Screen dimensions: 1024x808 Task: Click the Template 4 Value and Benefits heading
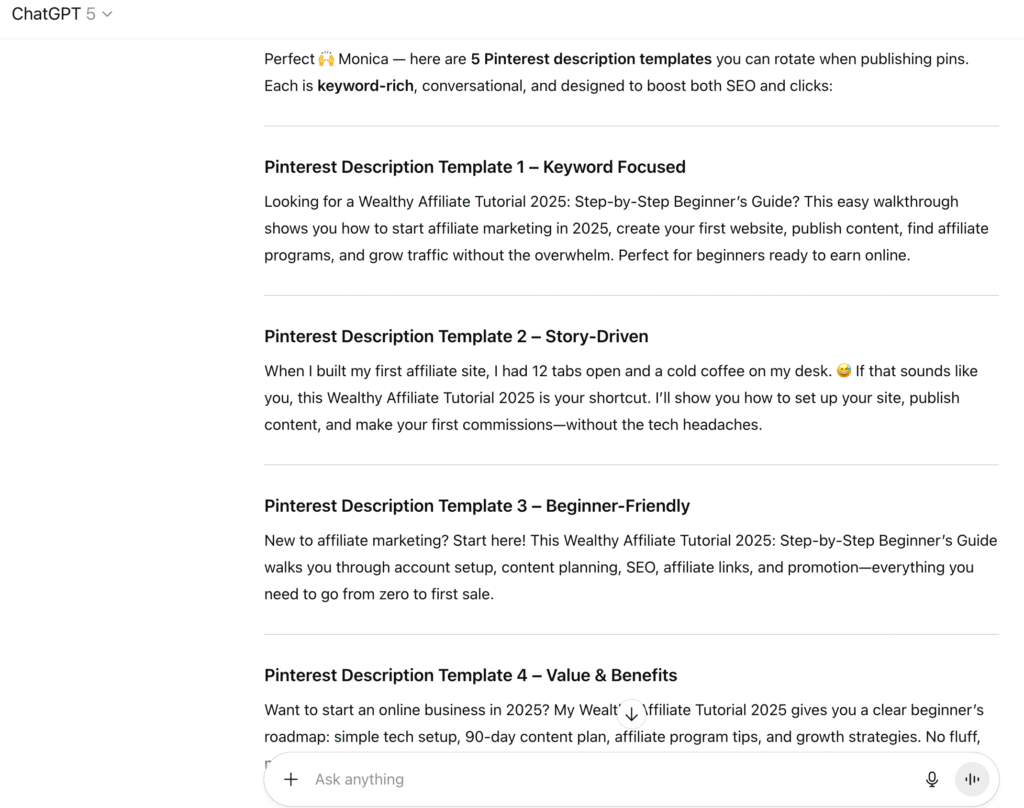pos(470,675)
